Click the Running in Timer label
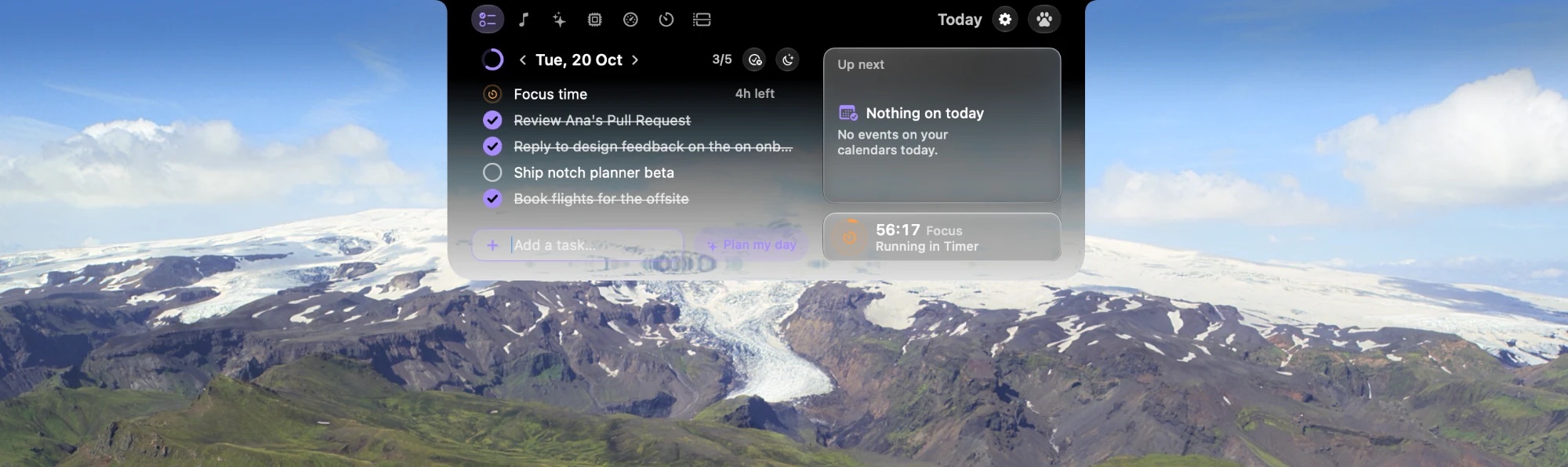The width and height of the screenshot is (1568, 467). (927, 246)
